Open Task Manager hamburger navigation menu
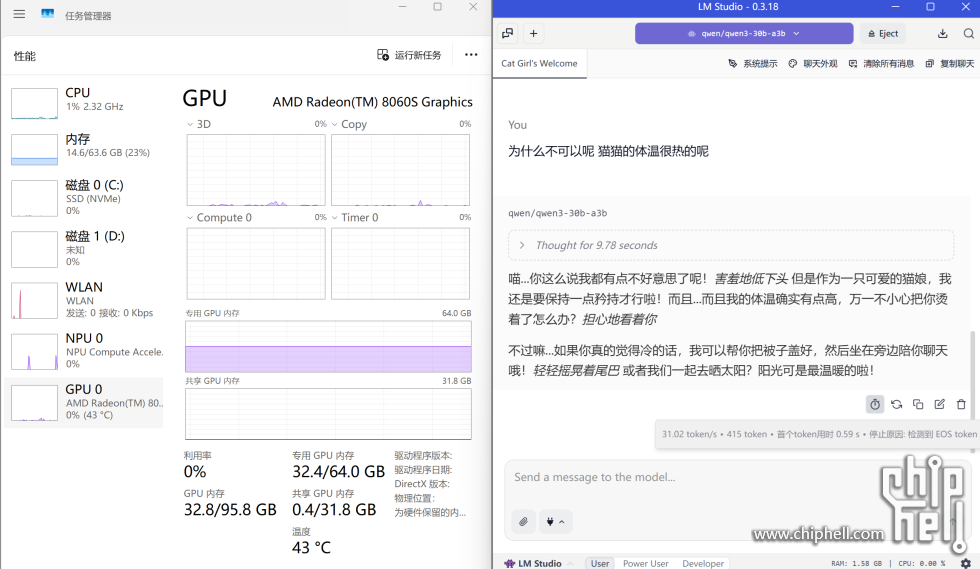 coord(19,14)
